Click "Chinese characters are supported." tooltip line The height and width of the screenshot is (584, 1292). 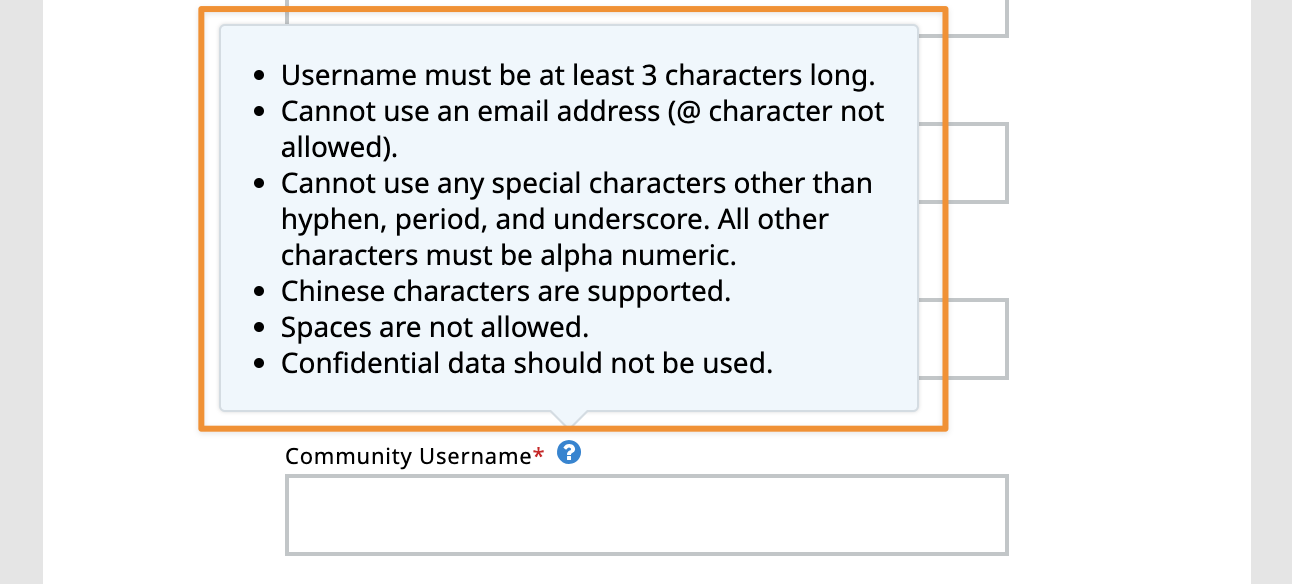pos(506,291)
